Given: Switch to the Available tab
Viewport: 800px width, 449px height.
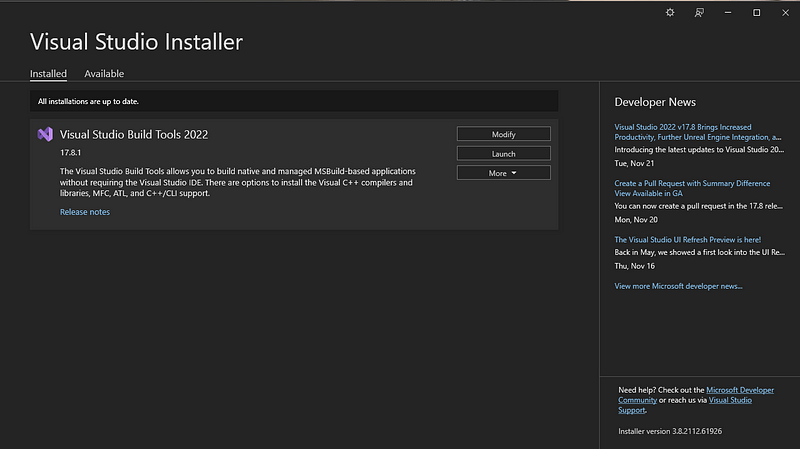Looking at the screenshot, I should 104,73.
